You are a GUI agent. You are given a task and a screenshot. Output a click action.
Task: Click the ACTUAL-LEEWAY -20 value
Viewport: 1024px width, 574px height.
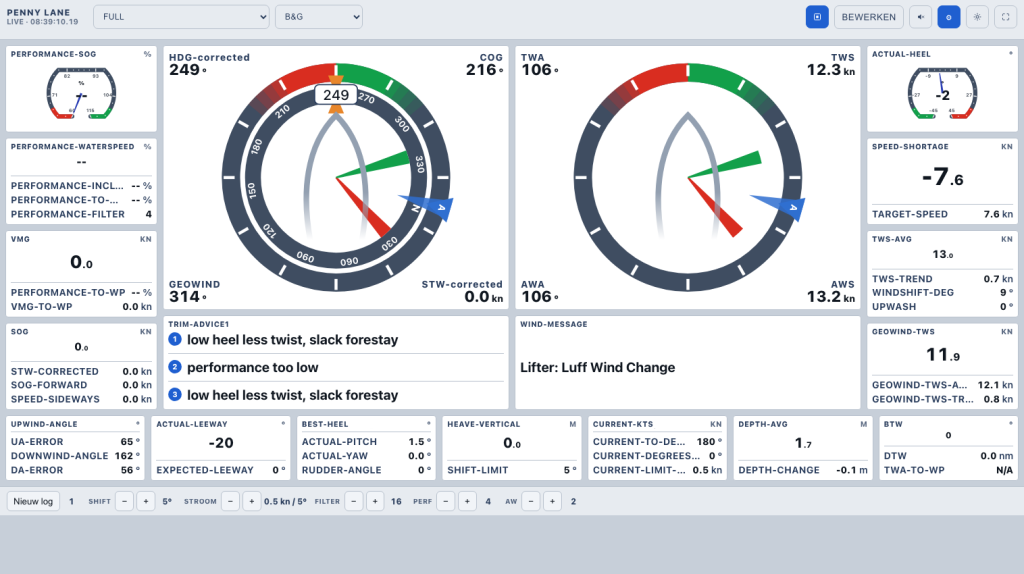click(x=221, y=443)
